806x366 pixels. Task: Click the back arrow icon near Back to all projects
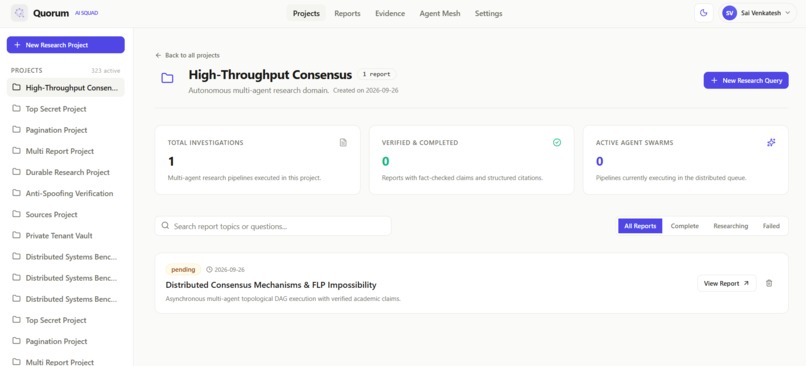(x=158, y=55)
